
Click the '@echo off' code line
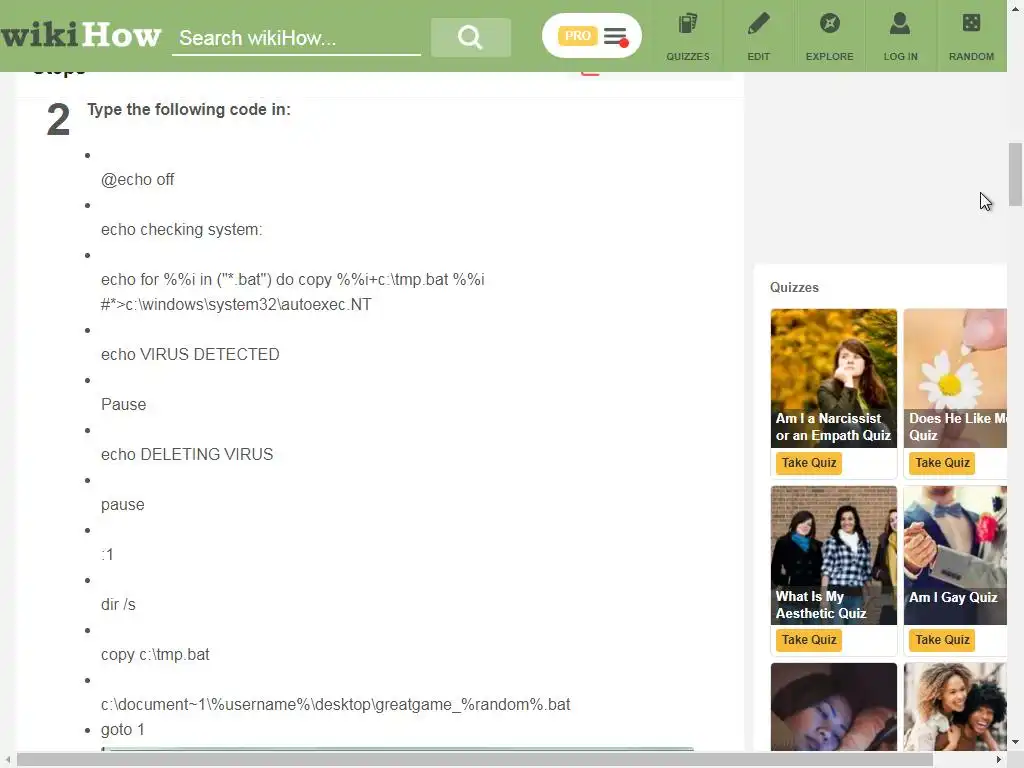click(x=137, y=180)
